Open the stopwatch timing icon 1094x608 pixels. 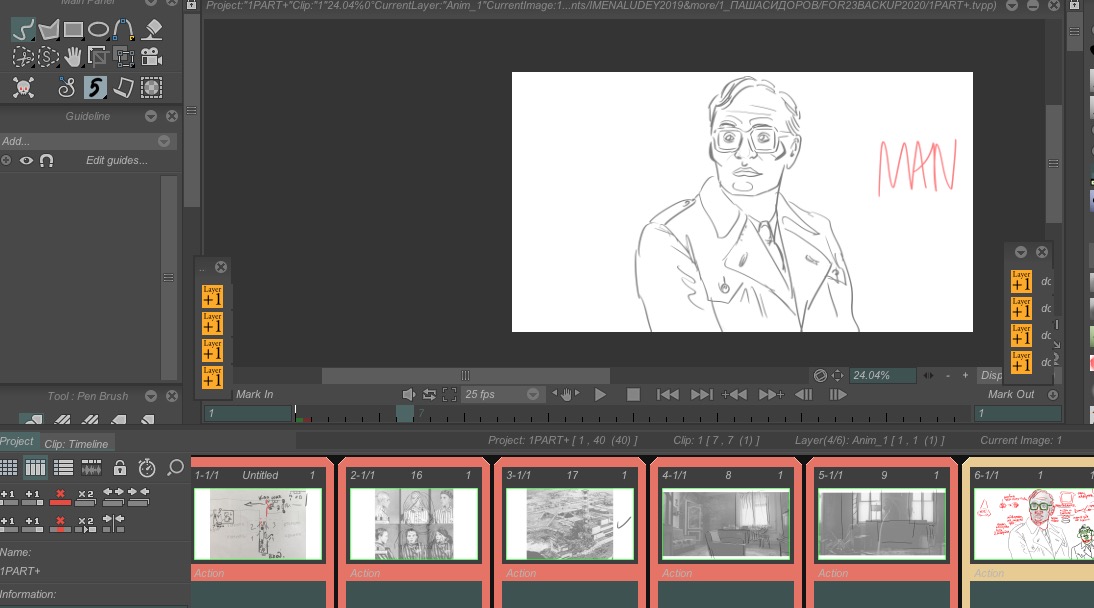coord(147,468)
